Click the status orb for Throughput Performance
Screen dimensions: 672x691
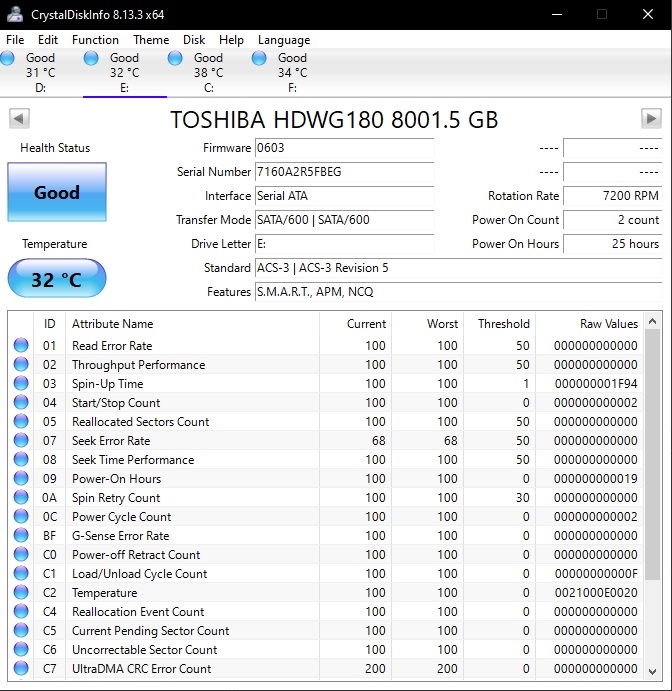coord(21,364)
